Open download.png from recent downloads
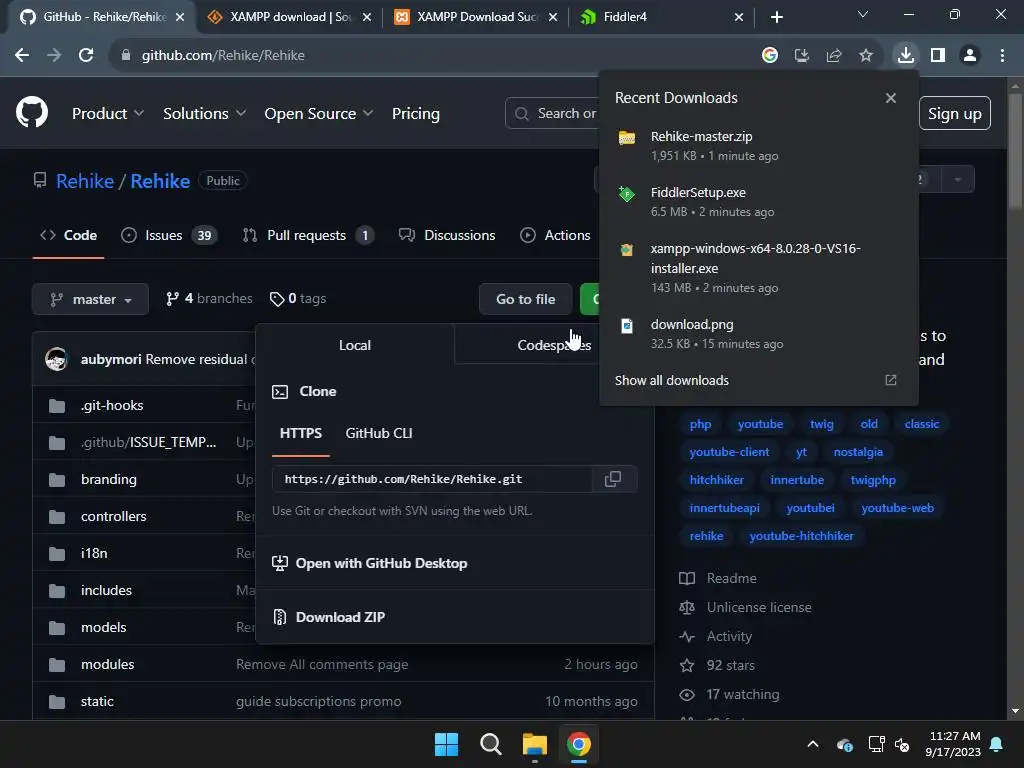This screenshot has width=1024, height=768. pos(758,334)
